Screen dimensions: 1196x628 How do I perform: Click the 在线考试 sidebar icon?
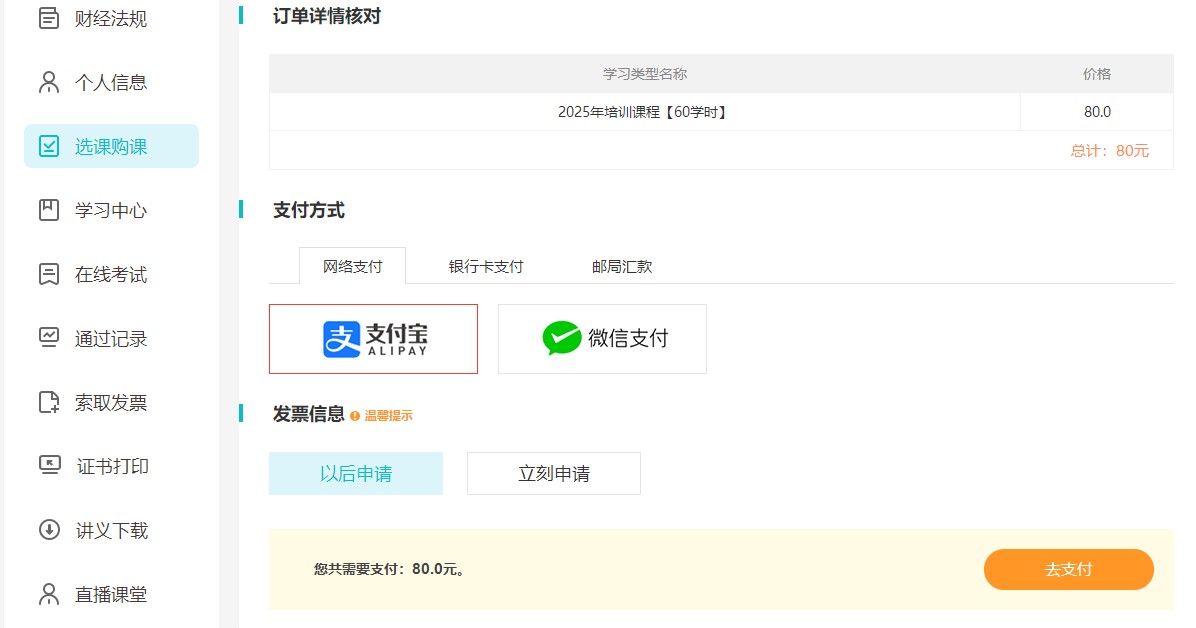click(49, 274)
